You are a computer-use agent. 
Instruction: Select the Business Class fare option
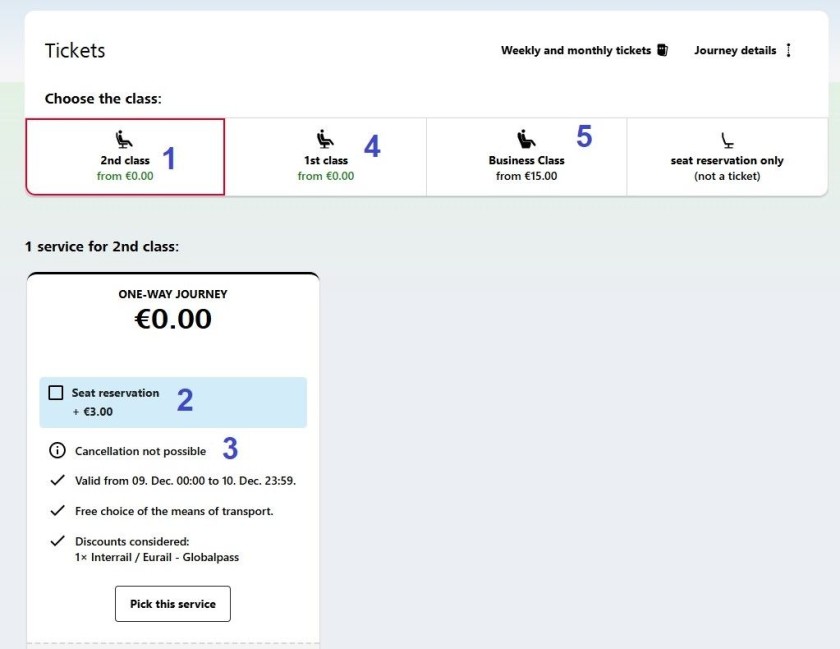point(527,157)
